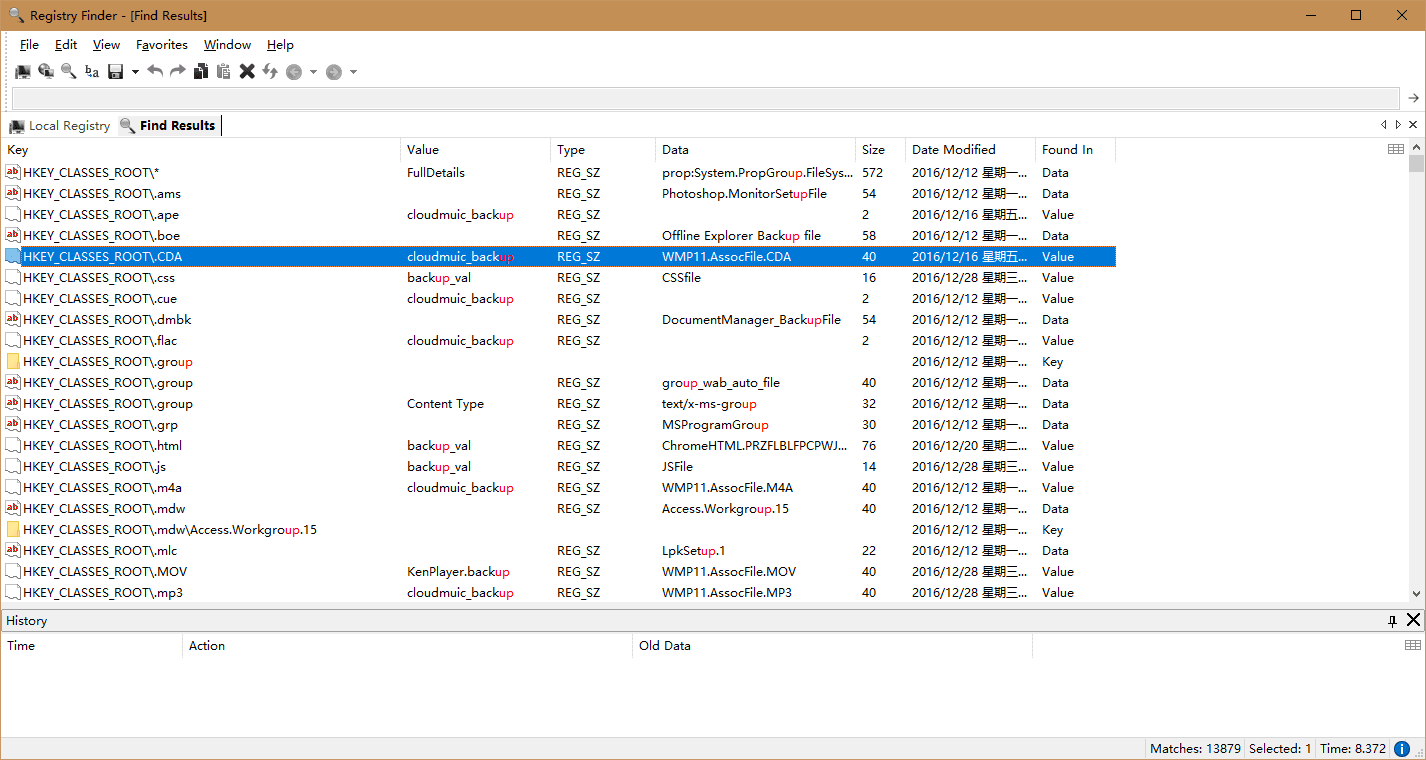The image size is (1426, 760).
Task: Click the Undo toolbar icon
Action: coord(156,71)
